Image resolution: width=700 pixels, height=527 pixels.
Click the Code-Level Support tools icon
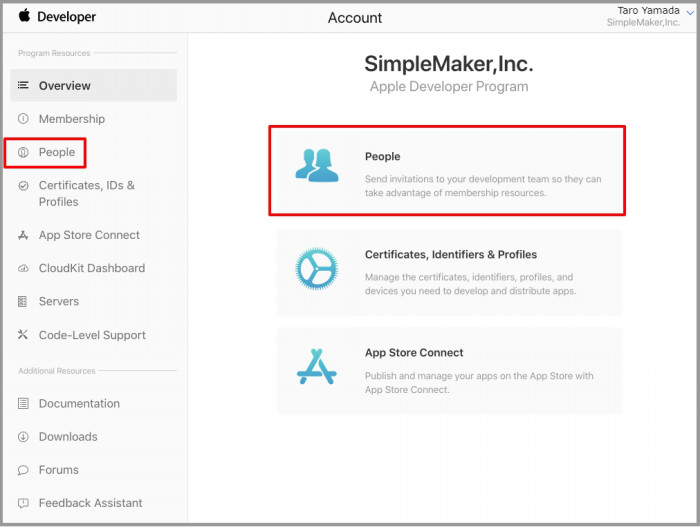point(23,335)
